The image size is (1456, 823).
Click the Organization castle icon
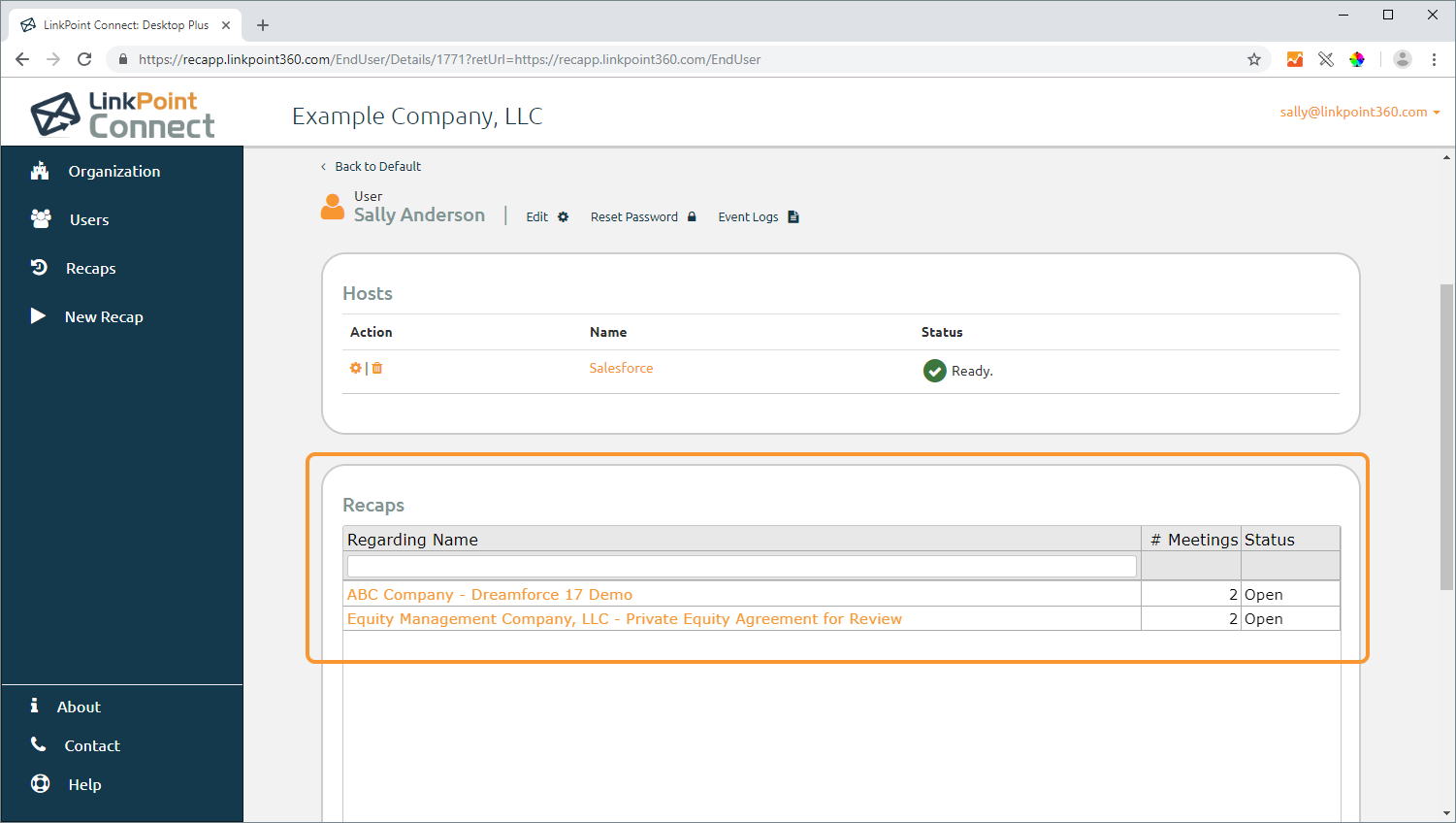(40, 171)
